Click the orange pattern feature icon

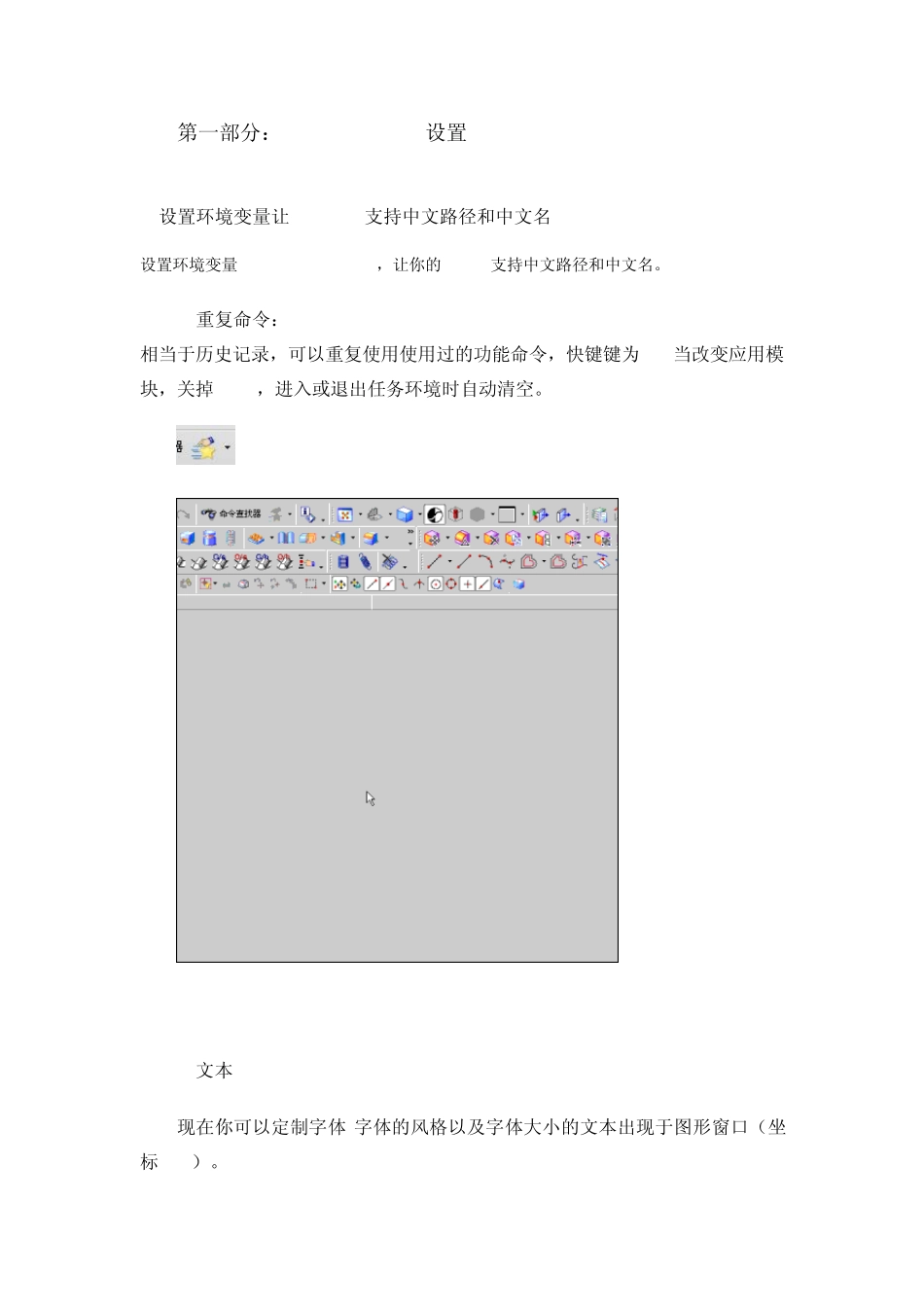click(257, 538)
